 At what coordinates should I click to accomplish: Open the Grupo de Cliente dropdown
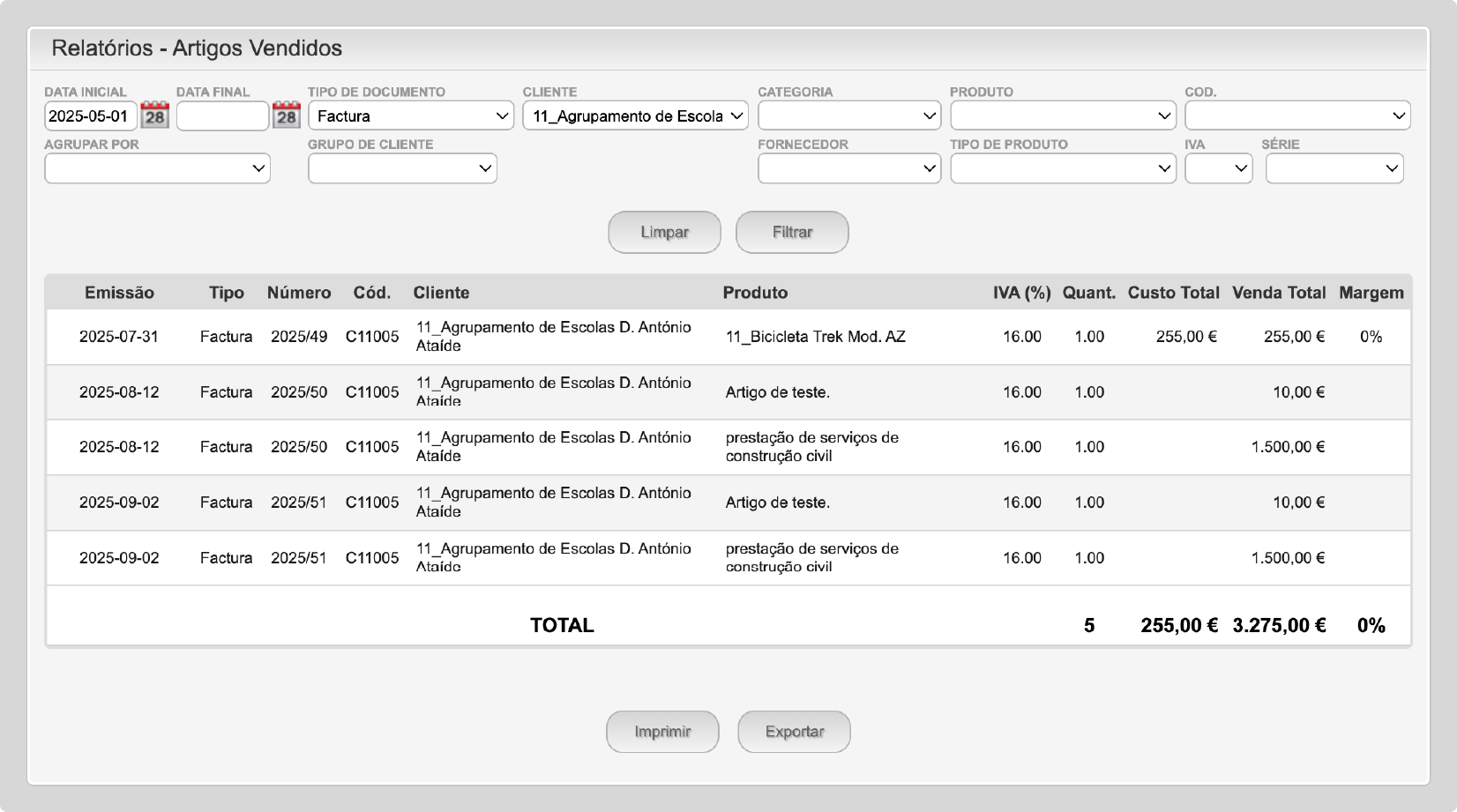click(x=402, y=168)
